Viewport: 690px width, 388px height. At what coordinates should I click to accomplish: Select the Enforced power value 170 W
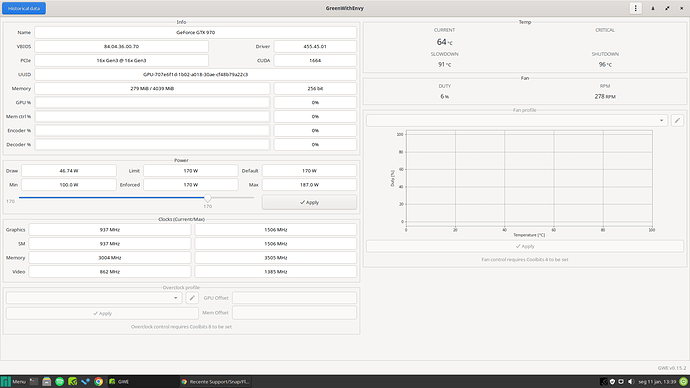(x=191, y=185)
